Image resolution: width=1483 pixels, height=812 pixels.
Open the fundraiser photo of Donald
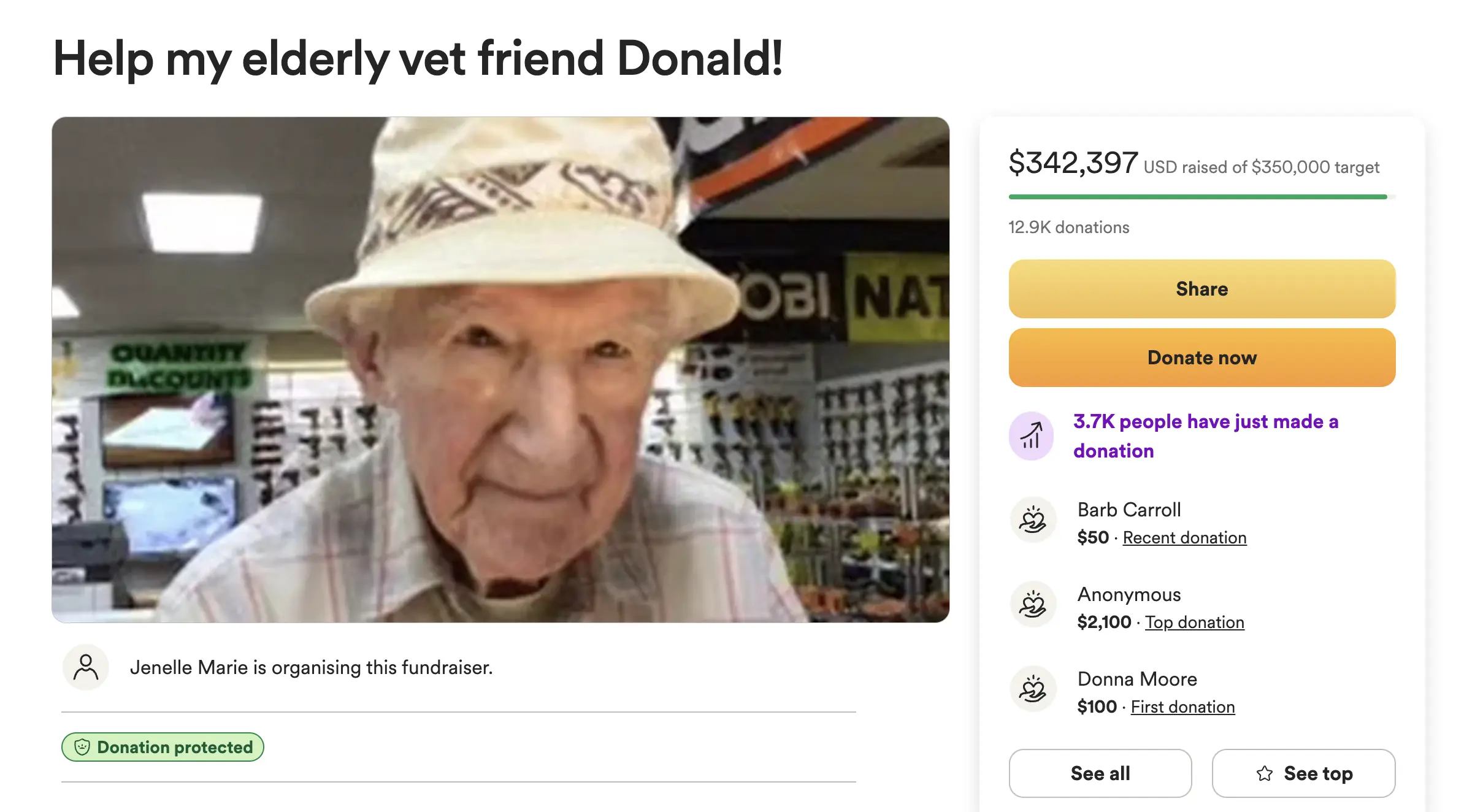pos(500,370)
